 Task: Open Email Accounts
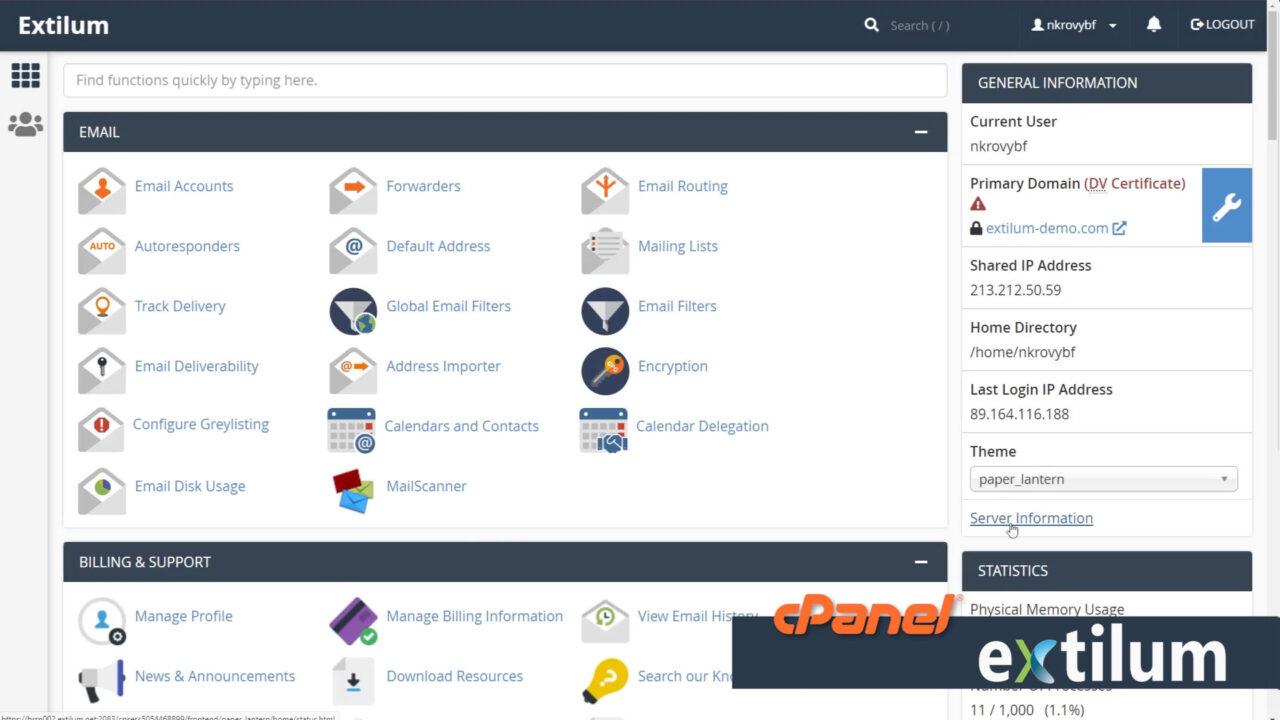[x=183, y=186]
